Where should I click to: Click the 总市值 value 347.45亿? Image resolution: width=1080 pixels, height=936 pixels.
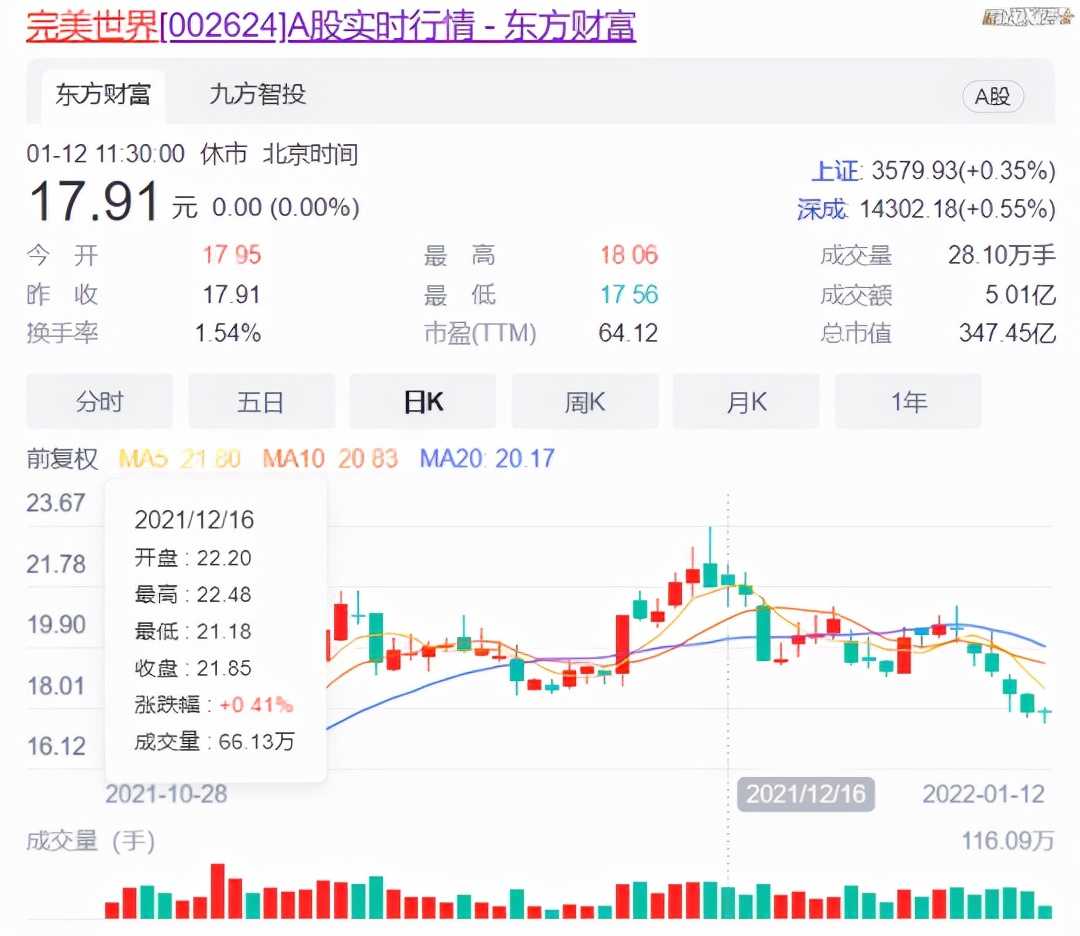pos(1007,334)
